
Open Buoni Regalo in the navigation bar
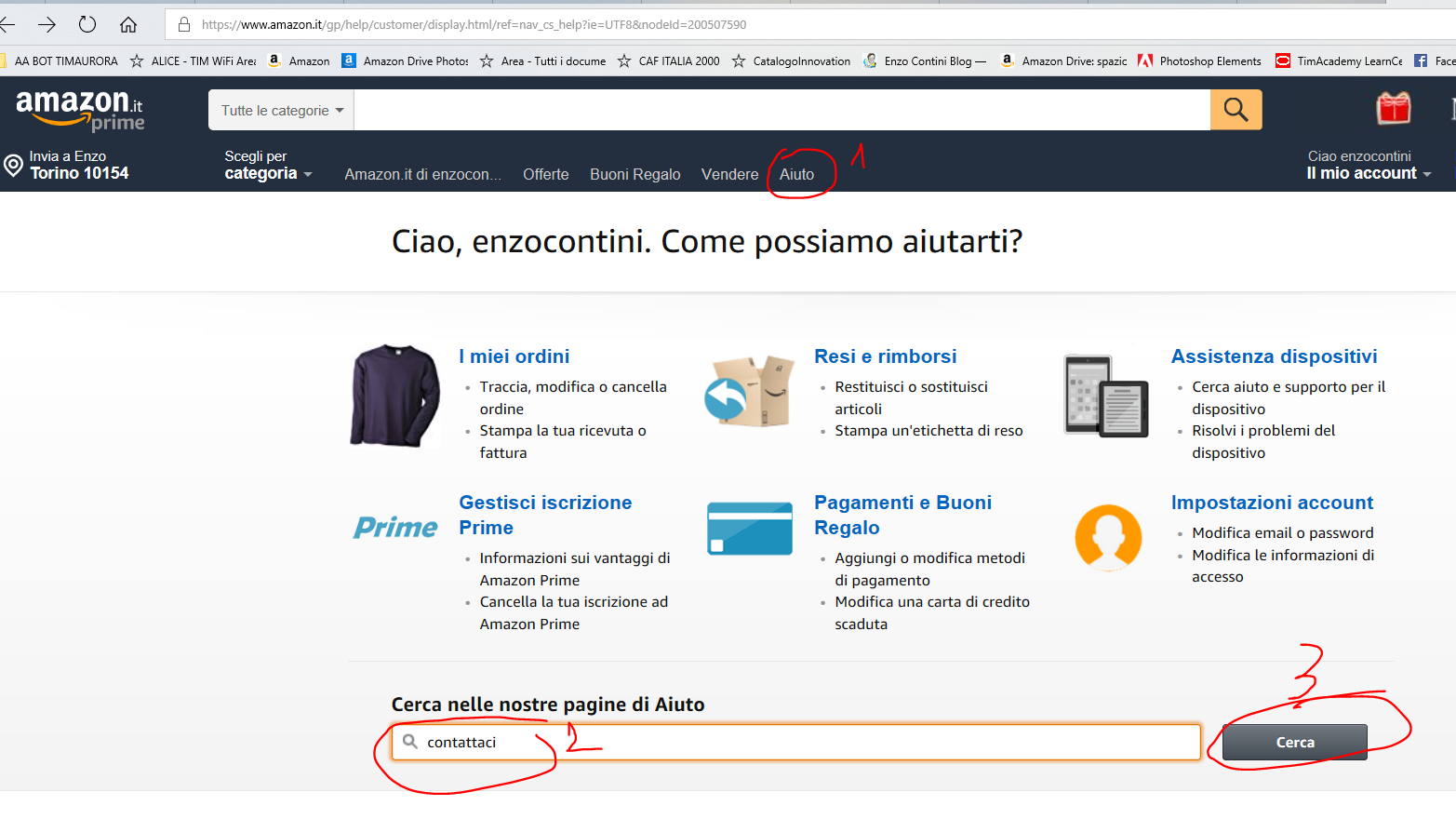[634, 174]
